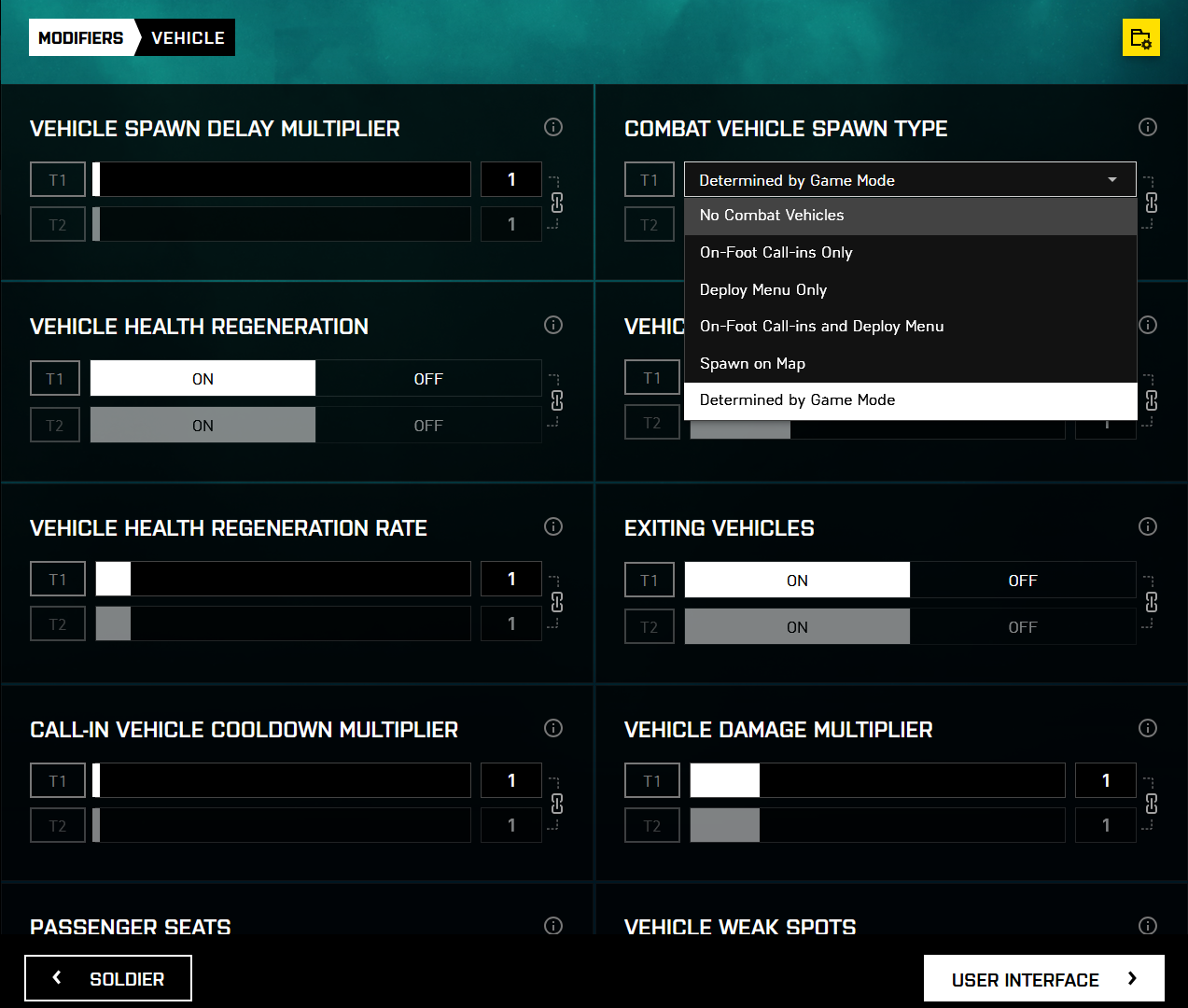1188x1008 pixels.
Task: Select T1 button for Vehicle Spawn Delay Multiplier
Action: coord(58,179)
